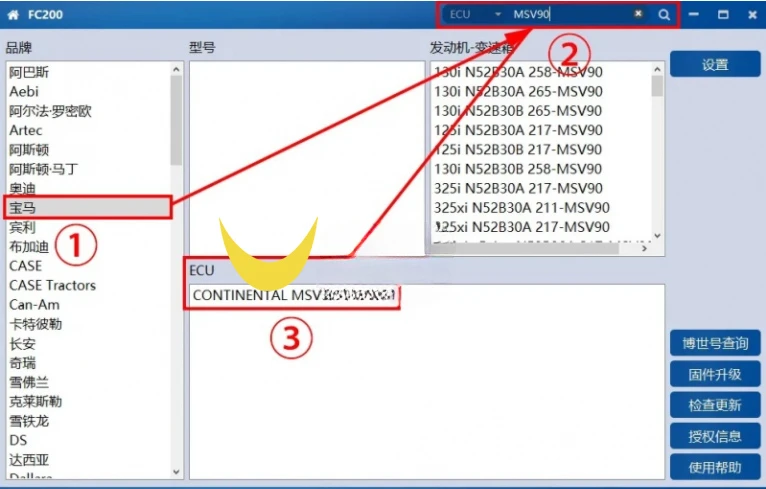Viewport: 766px width, 489px height.
Task: Click the 检查更新 check update button
Action: 715,405
